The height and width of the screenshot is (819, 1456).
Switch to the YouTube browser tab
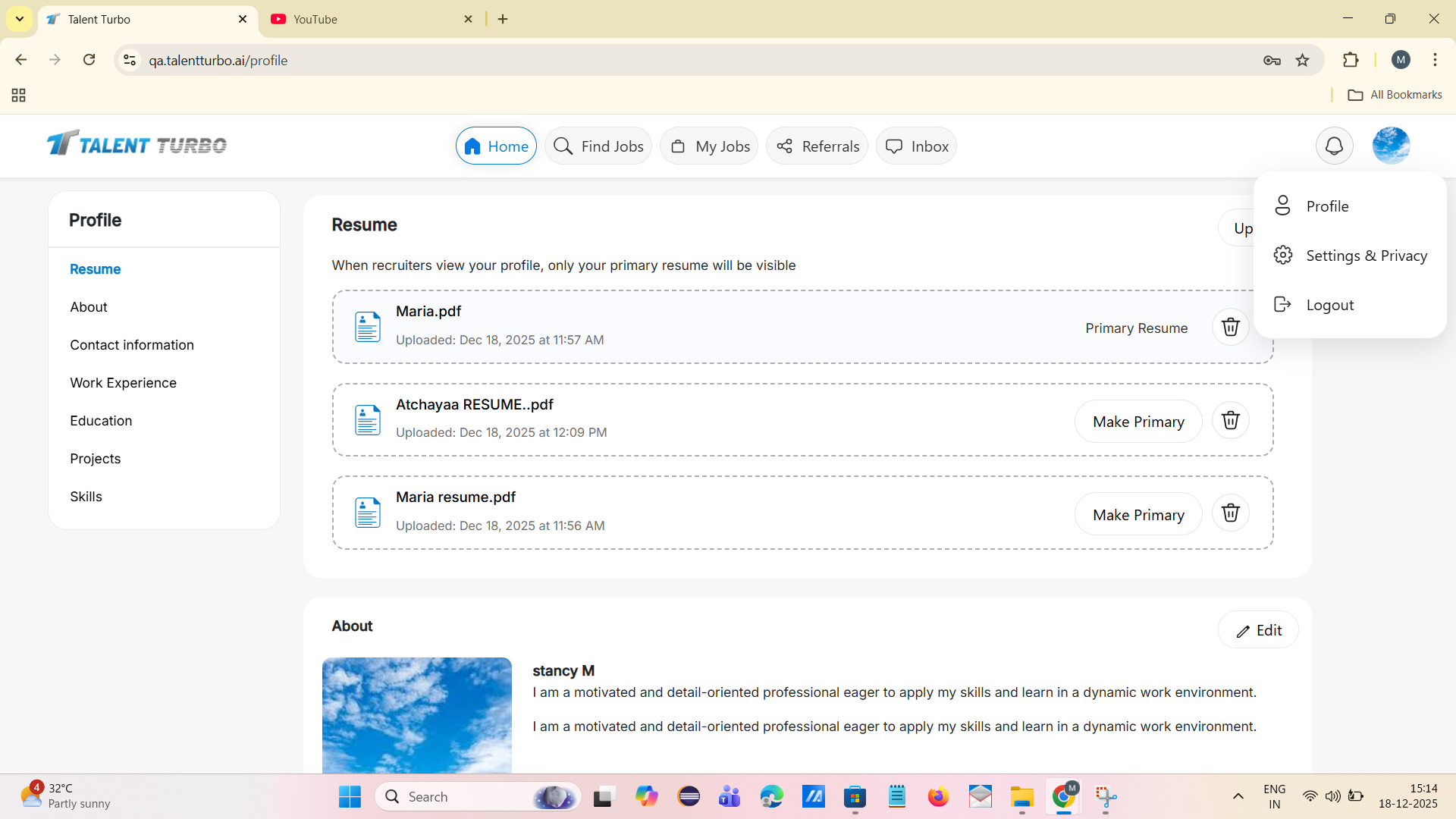coord(372,19)
